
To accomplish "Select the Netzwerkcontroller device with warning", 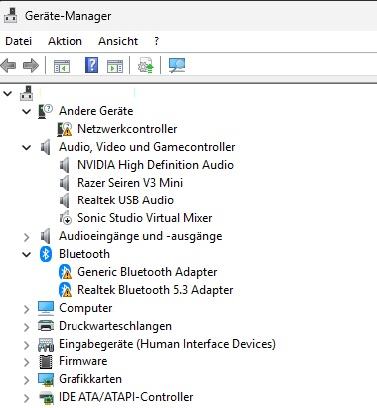I will pyautogui.click(x=127, y=129).
